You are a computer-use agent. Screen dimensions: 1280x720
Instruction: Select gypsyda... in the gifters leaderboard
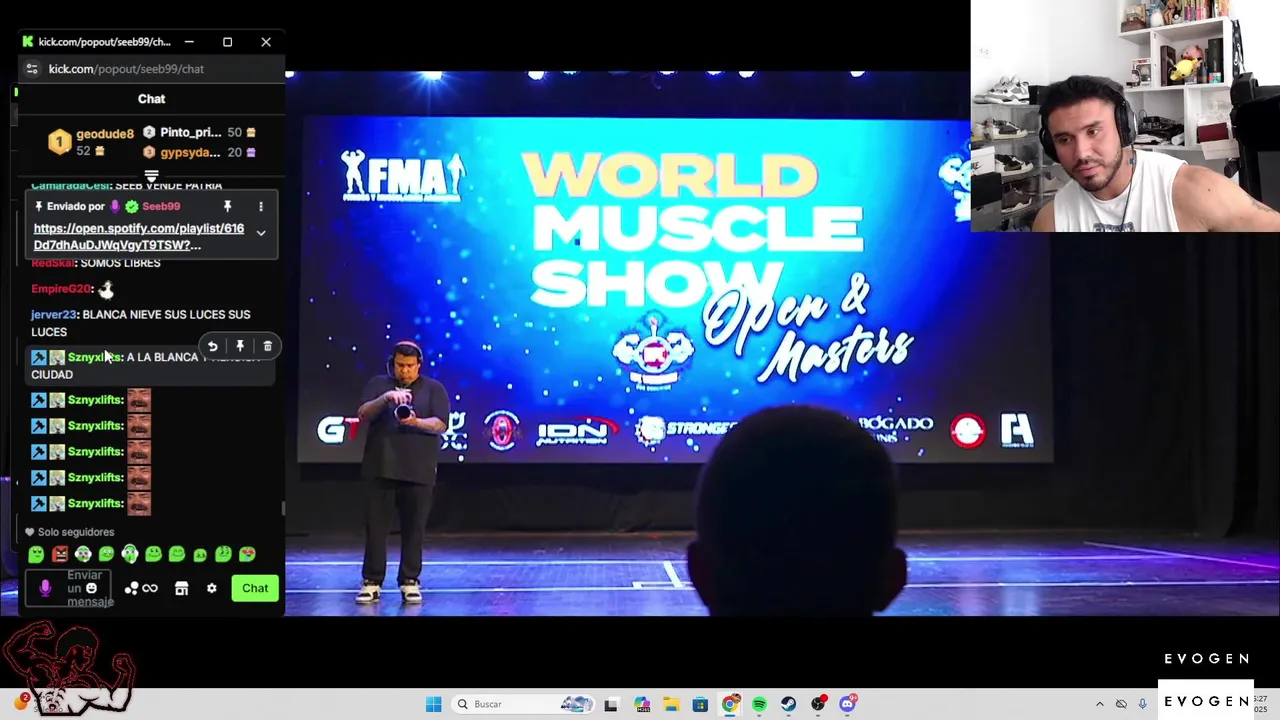(x=190, y=152)
